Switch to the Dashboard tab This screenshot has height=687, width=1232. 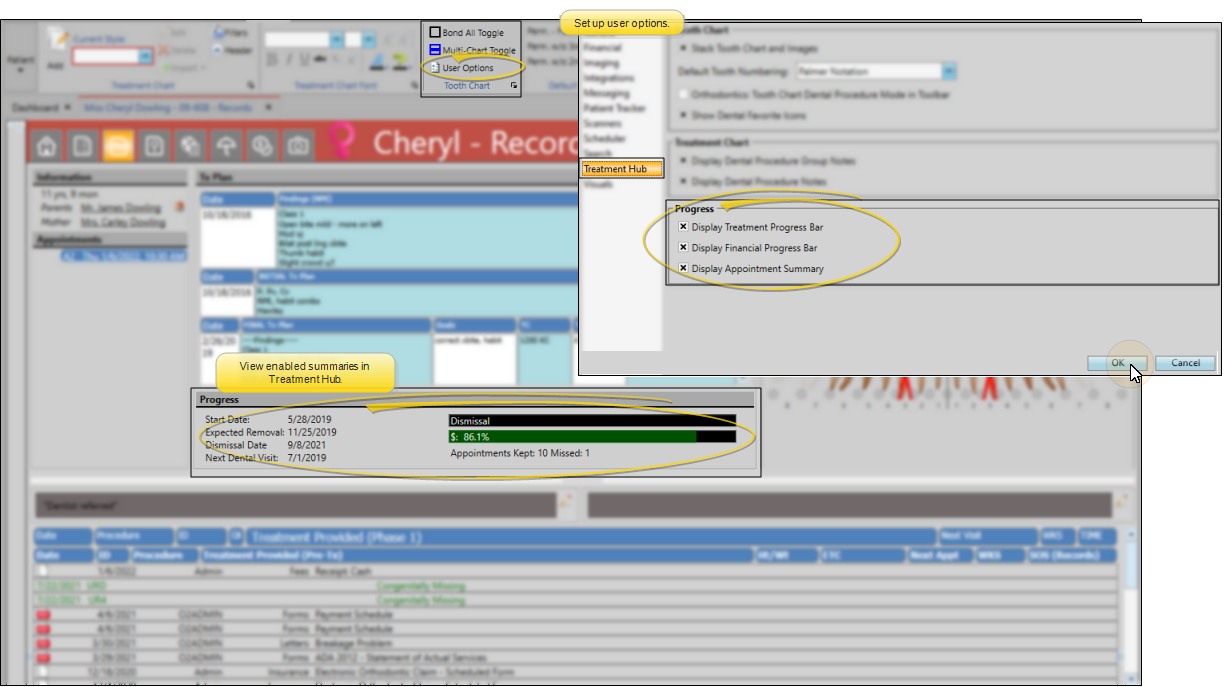pyautogui.click(x=35, y=107)
